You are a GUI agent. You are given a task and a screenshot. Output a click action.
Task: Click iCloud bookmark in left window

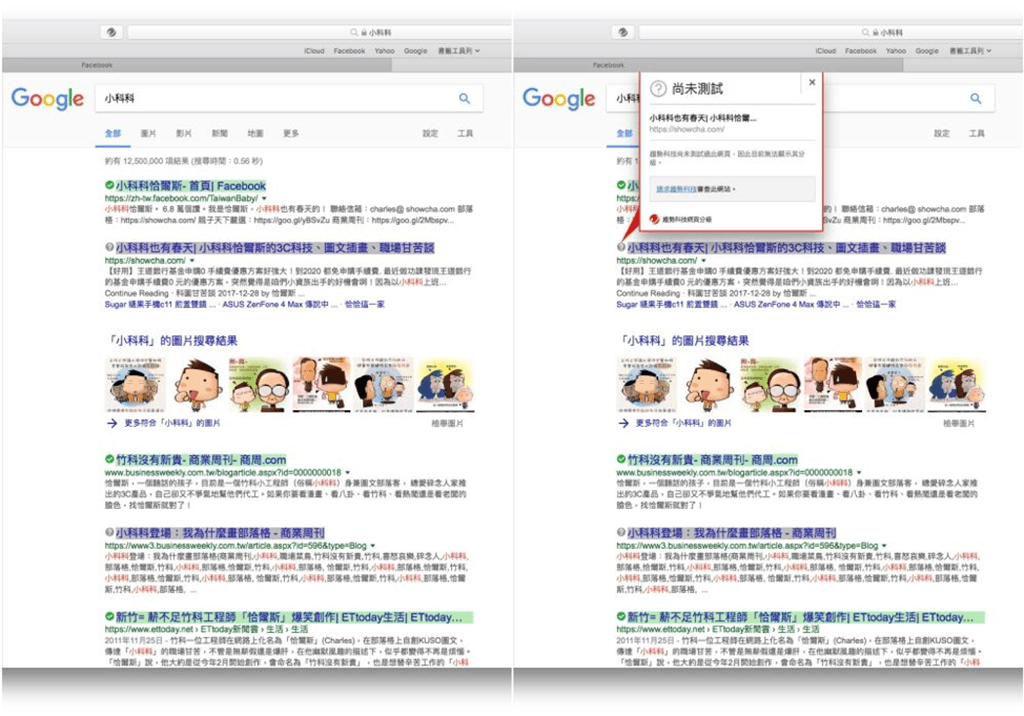point(314,51)
